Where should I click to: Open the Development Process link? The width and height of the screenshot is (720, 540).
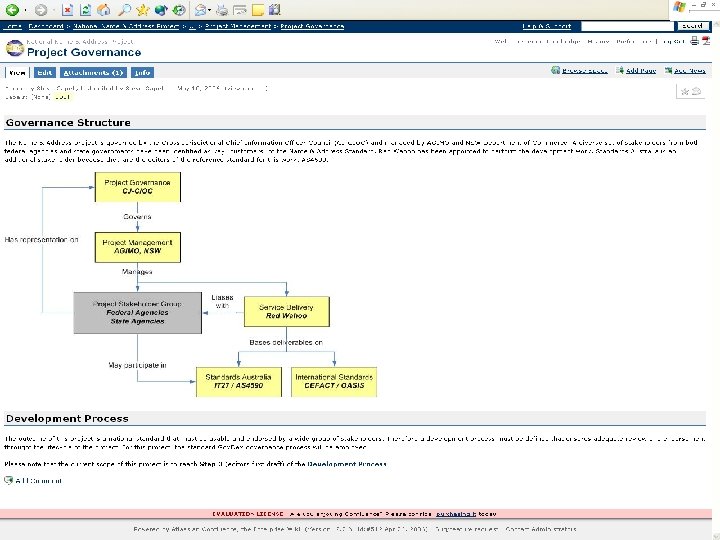[347, 464]
